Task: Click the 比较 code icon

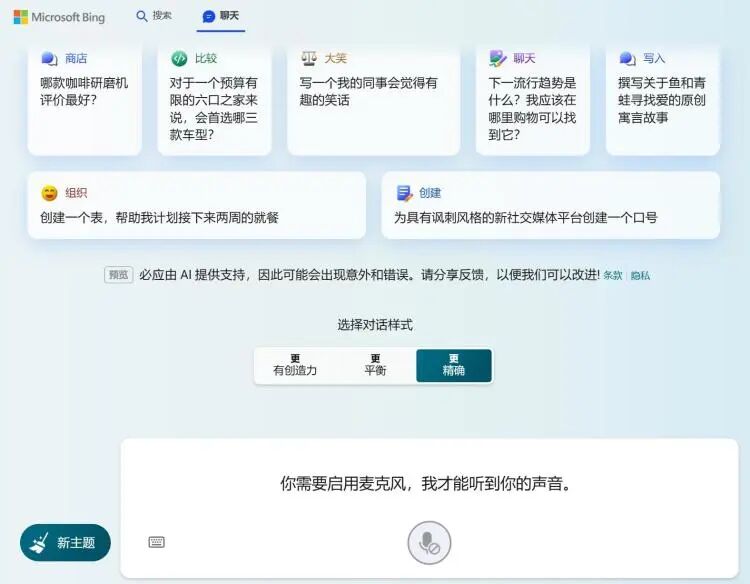Action: point(179,58)
